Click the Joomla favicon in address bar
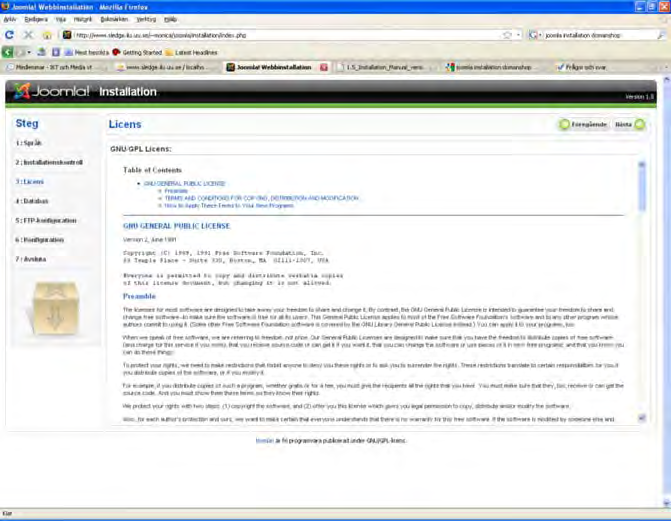The image size is (671, 521). [x=67, y=35]
